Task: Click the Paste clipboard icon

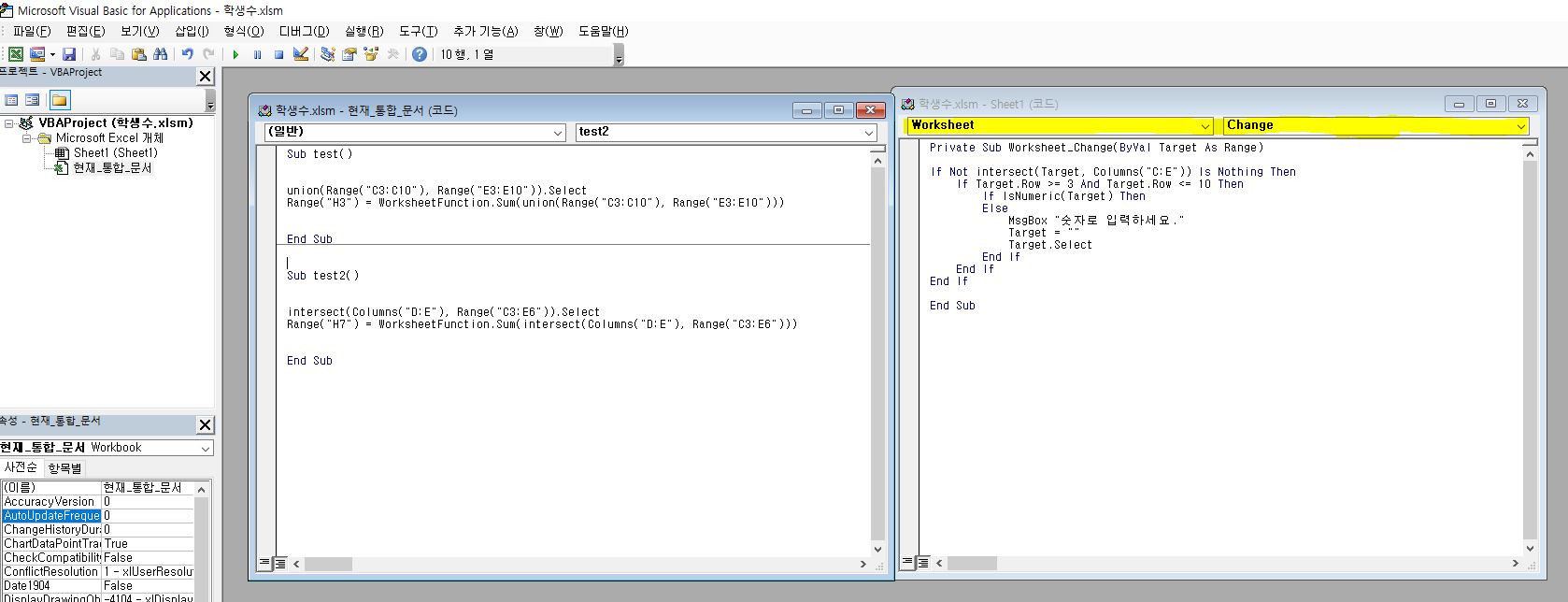Action: pos(138,54)
